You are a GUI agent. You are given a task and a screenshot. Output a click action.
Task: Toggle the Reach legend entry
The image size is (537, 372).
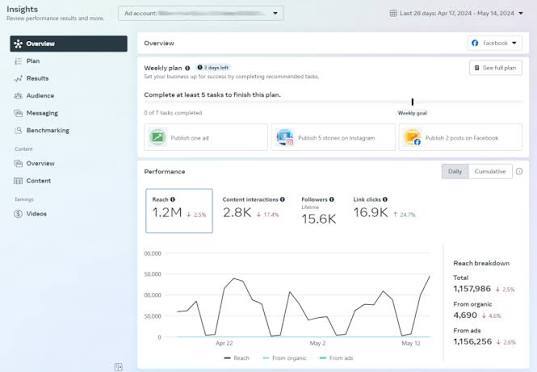click(x=237, y=358)
